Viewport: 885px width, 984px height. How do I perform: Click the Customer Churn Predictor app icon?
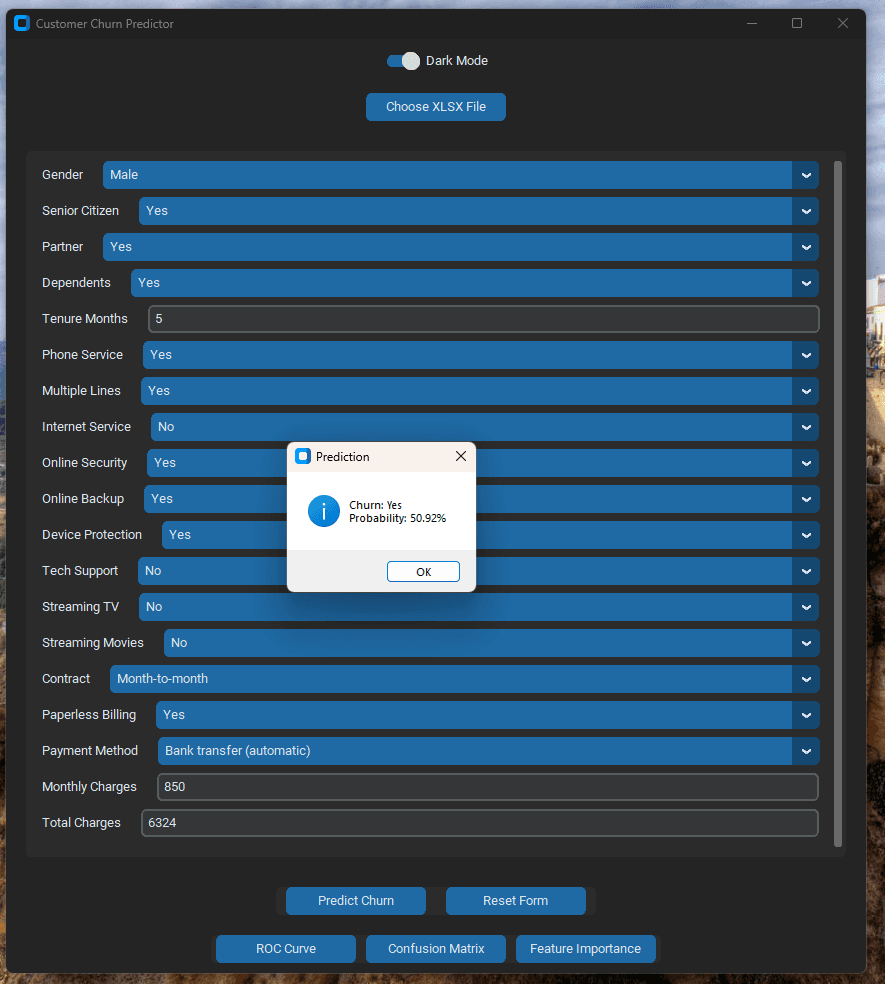point(22,23)
